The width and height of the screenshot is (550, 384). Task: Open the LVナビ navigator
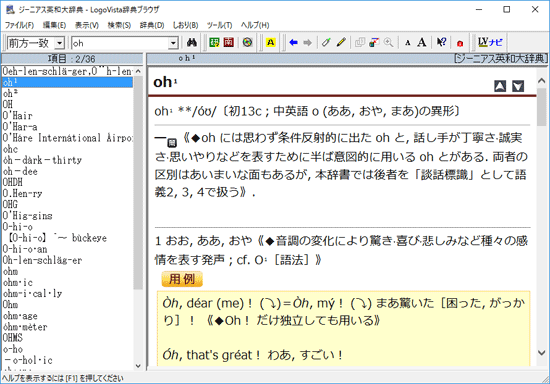490,42
